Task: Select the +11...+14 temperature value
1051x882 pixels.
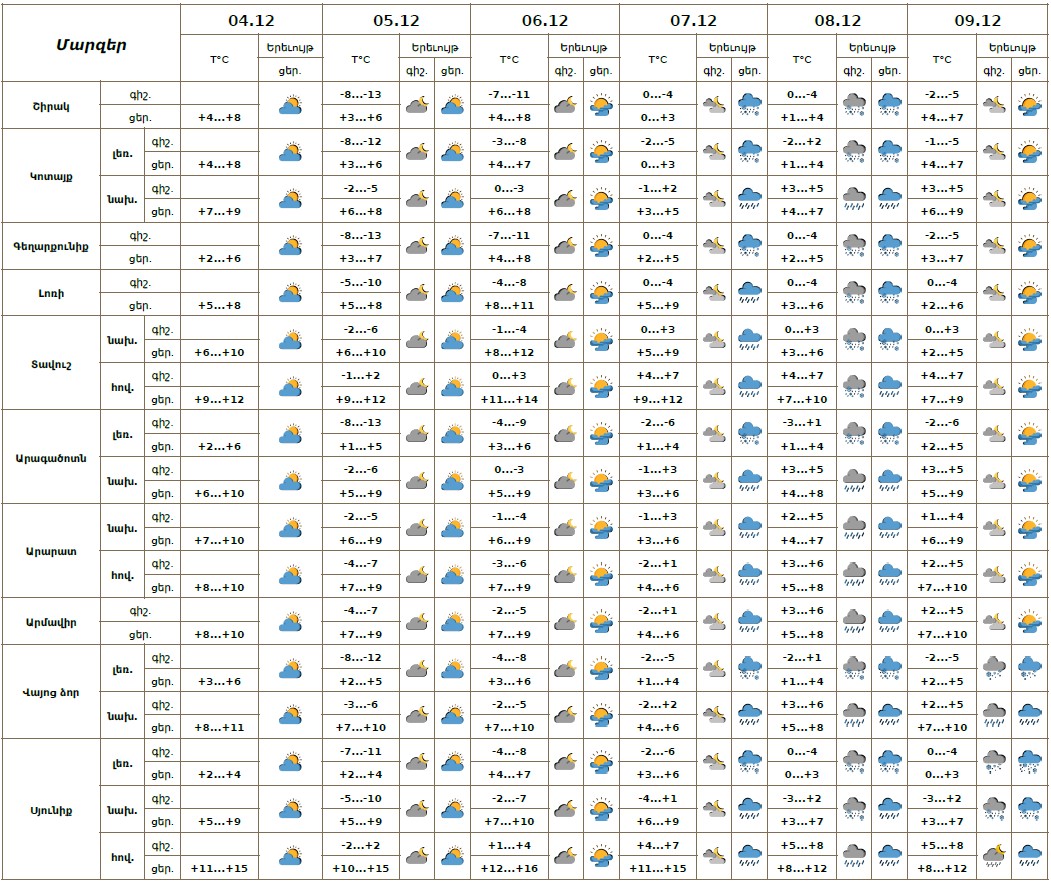Action: point(509,399)
